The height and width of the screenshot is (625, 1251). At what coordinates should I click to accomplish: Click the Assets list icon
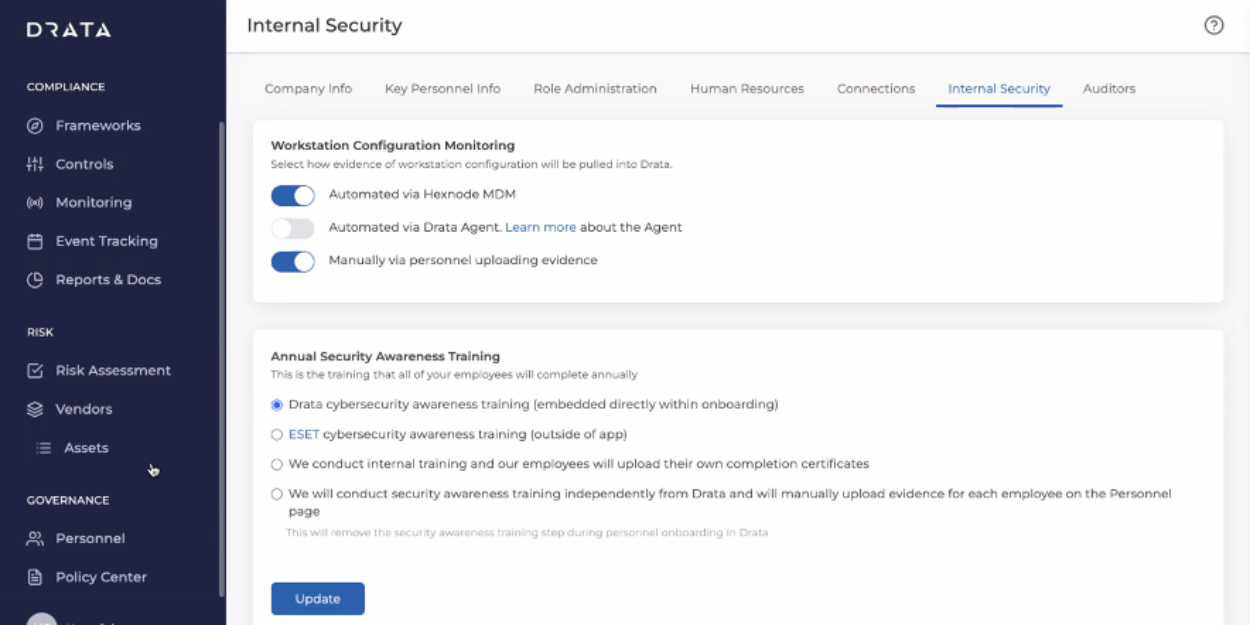(44, 448)
